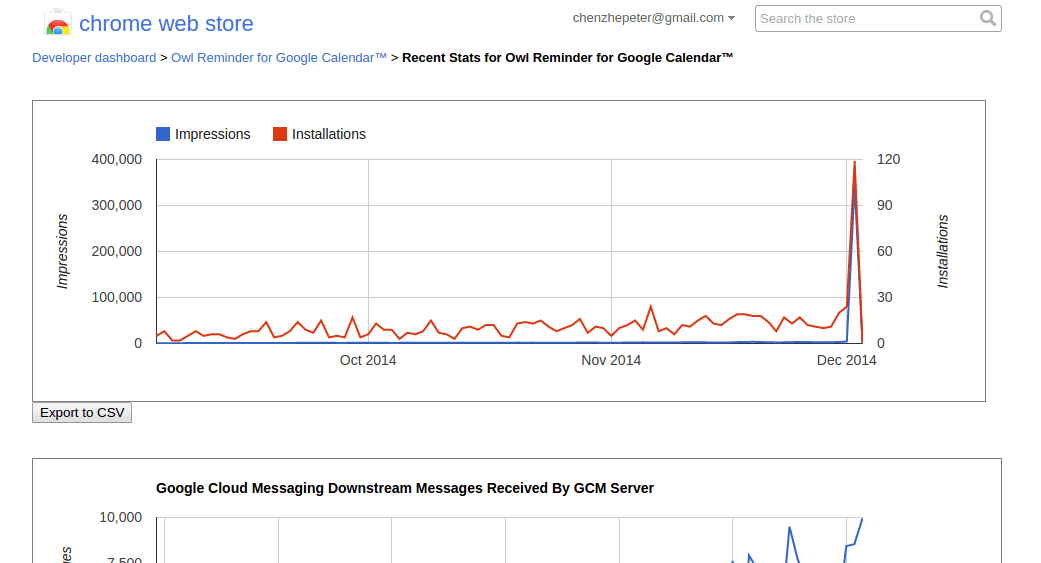The image size is (1041, 563).
Task: Click the Impressions legend label
Action: [212, 134]
